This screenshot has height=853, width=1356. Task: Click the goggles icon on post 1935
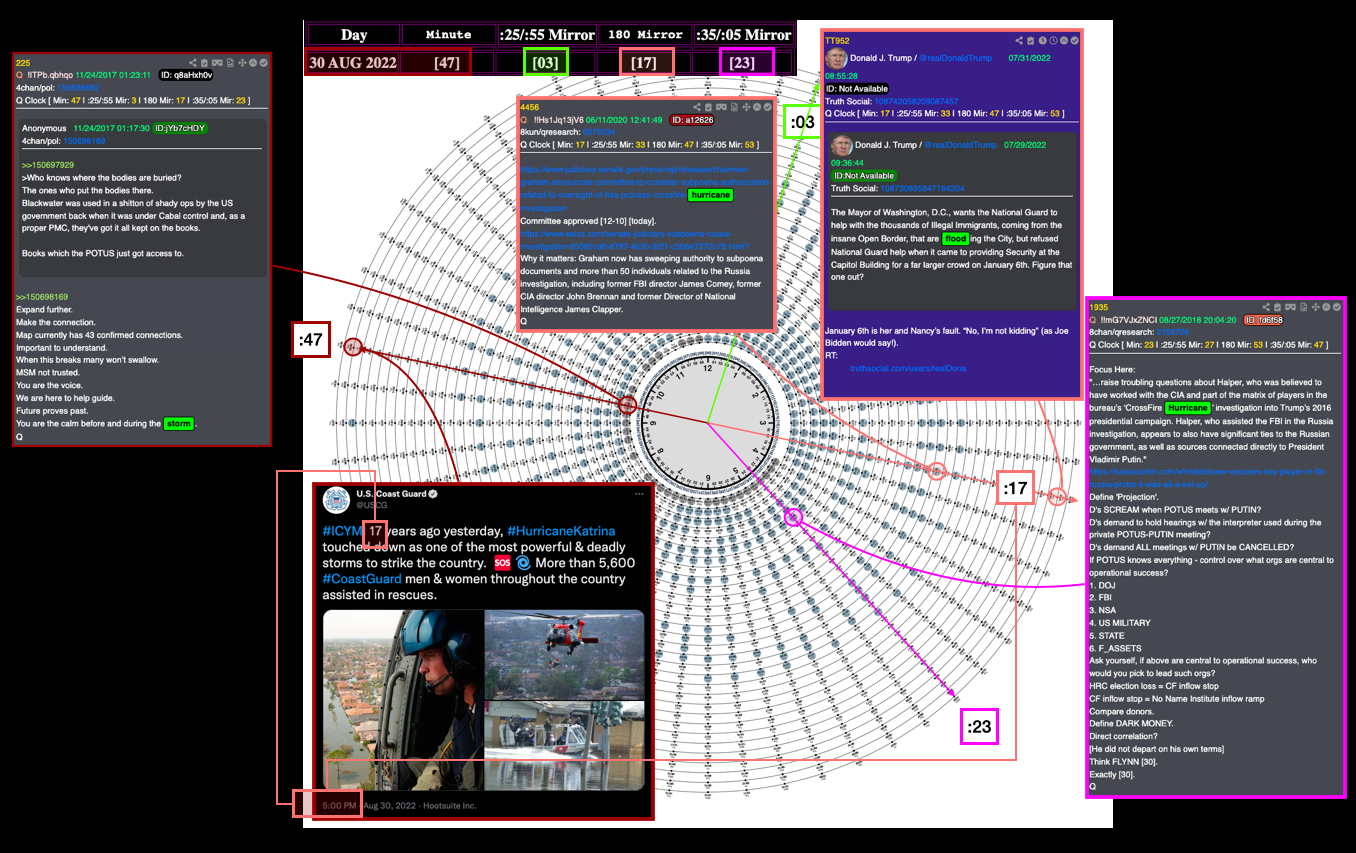1290,307
